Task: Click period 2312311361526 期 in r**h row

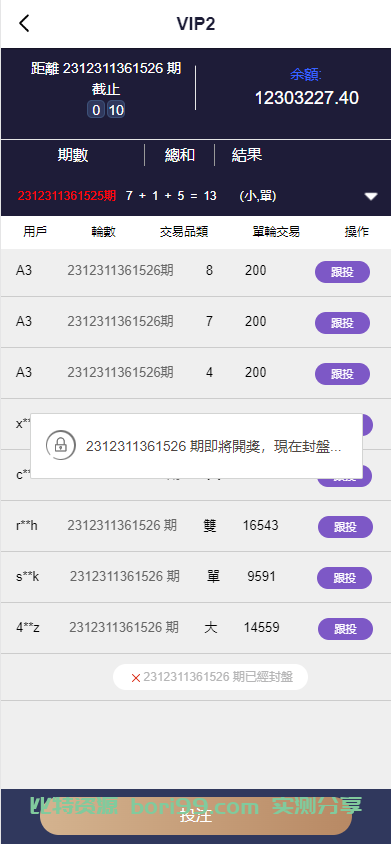Action: [x=122, y=525]
